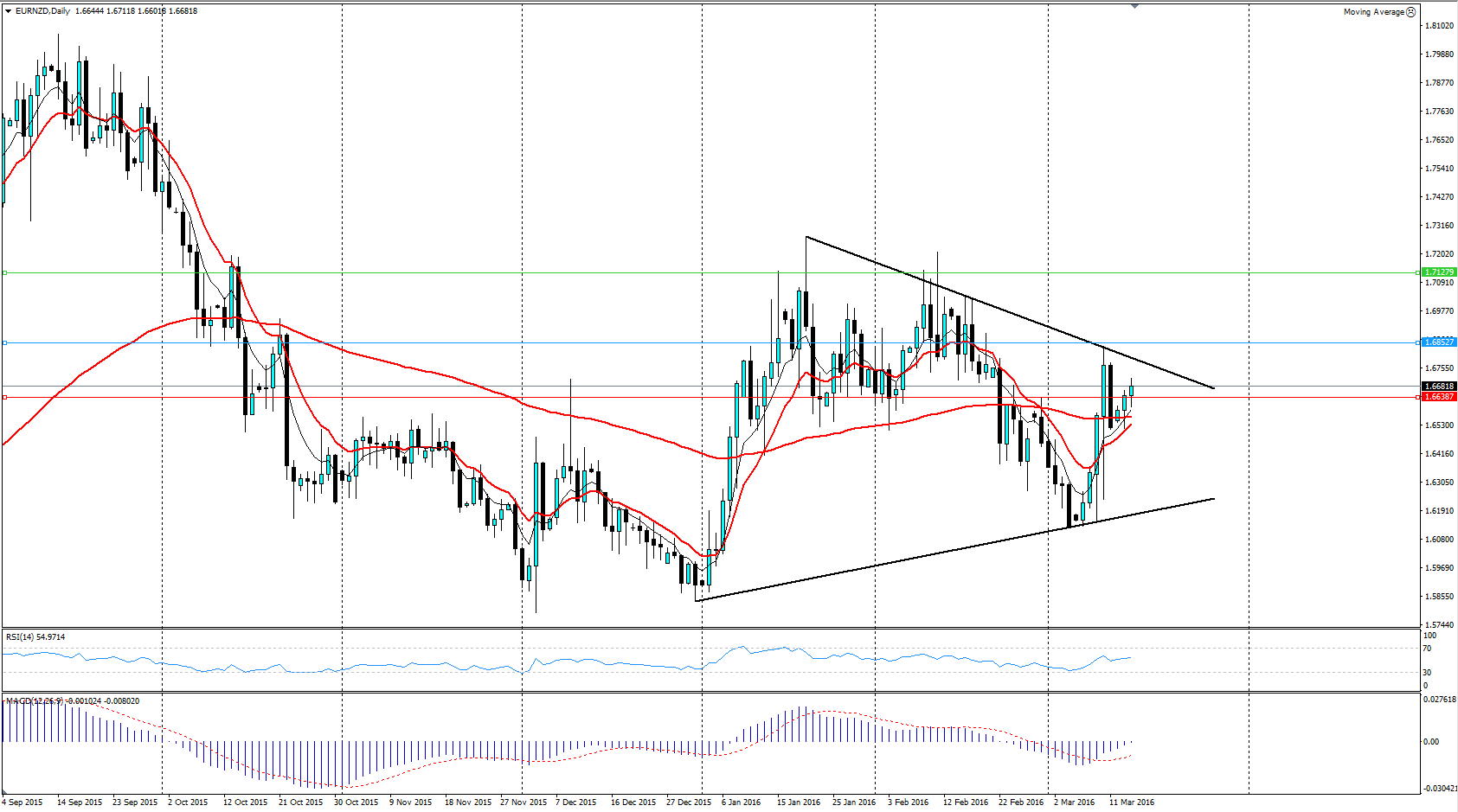Click the black 1.66818 current price tag
The image size is (1458, 812).
1439,387
